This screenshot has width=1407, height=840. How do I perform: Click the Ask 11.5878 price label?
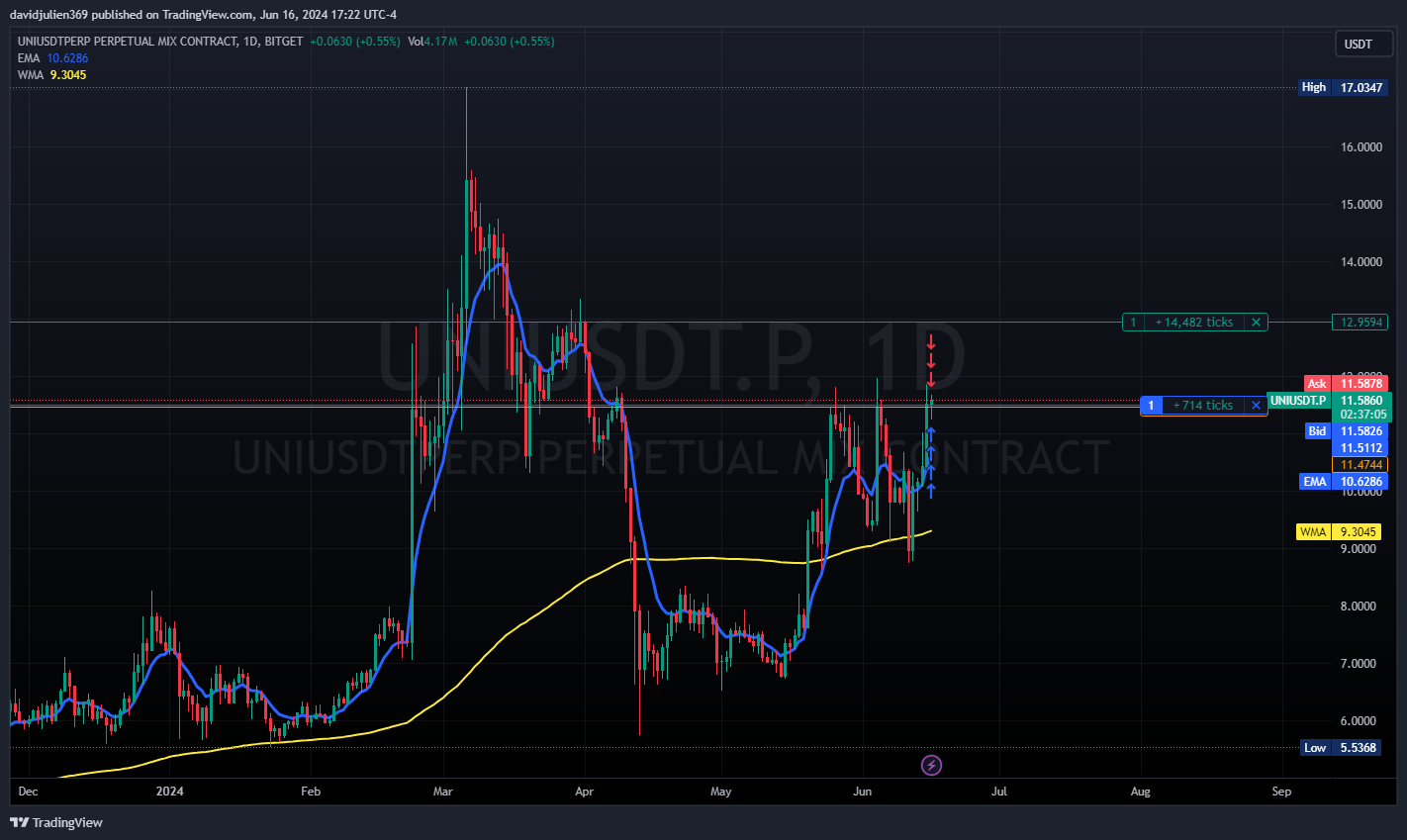1348,383
